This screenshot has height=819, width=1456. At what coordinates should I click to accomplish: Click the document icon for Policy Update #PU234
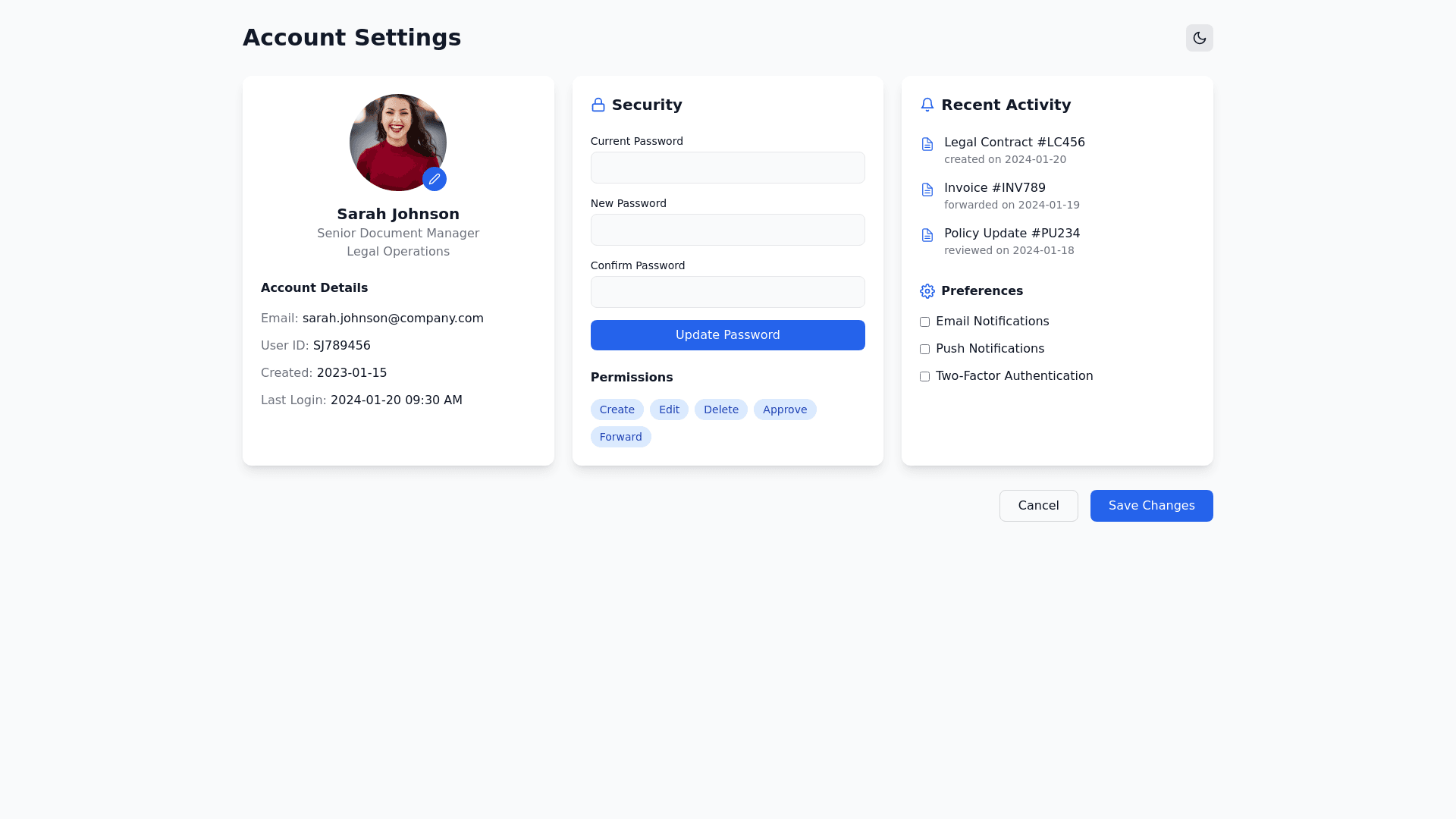927,235
